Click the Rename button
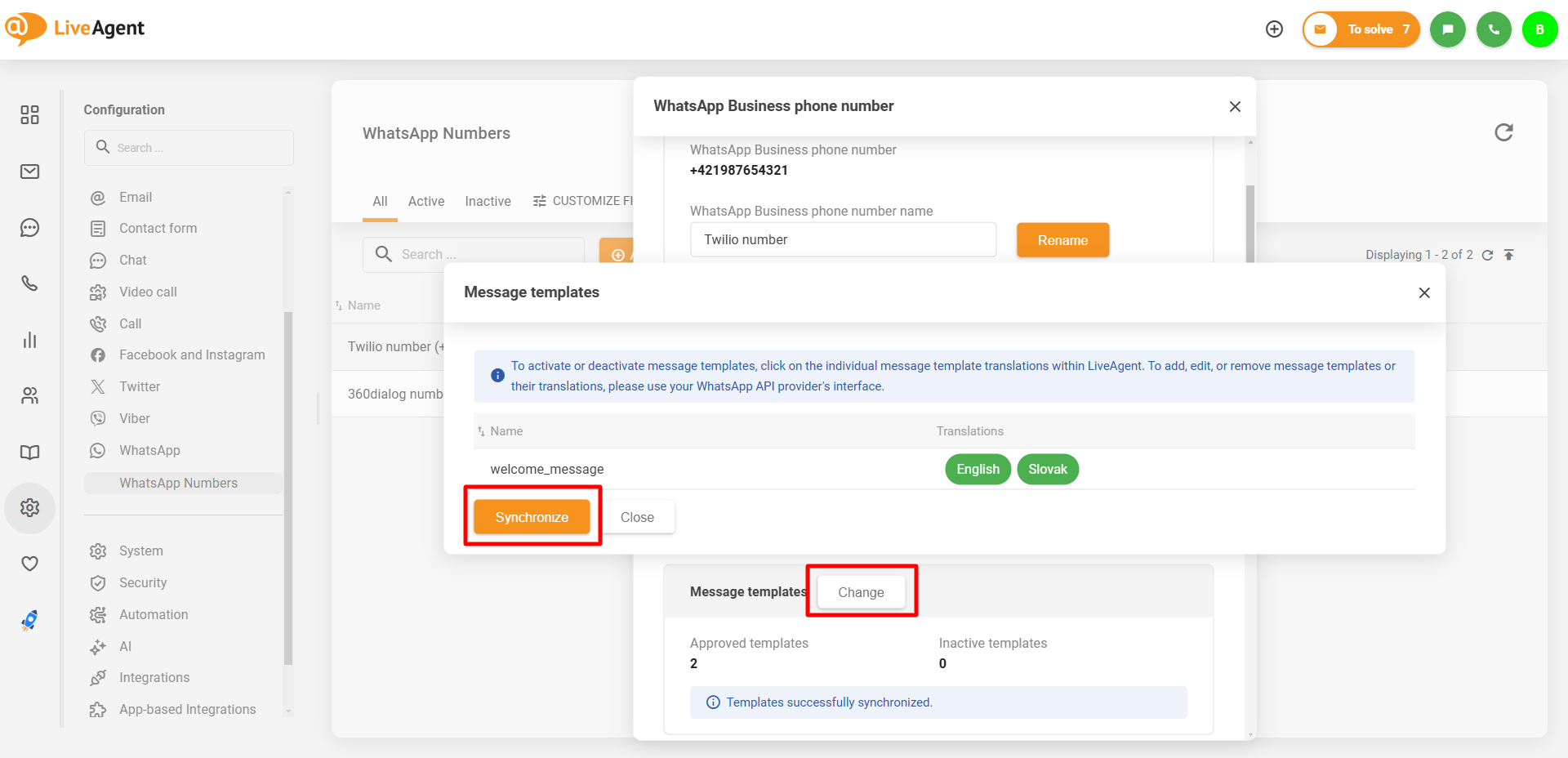Image resolution: width=1568 pixels, height=758 pixels. click(1062, 240)
